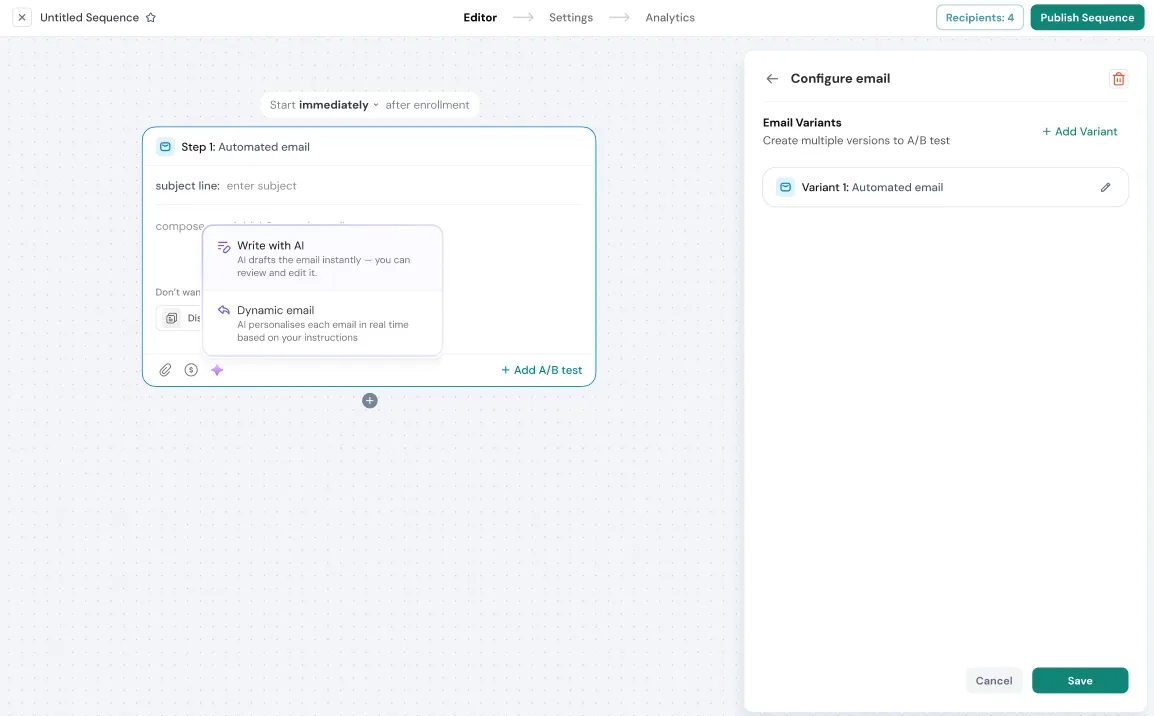Screen dimensions: 1154x716
Task: Click the Write with AI pencil icon
Action: 224,247
